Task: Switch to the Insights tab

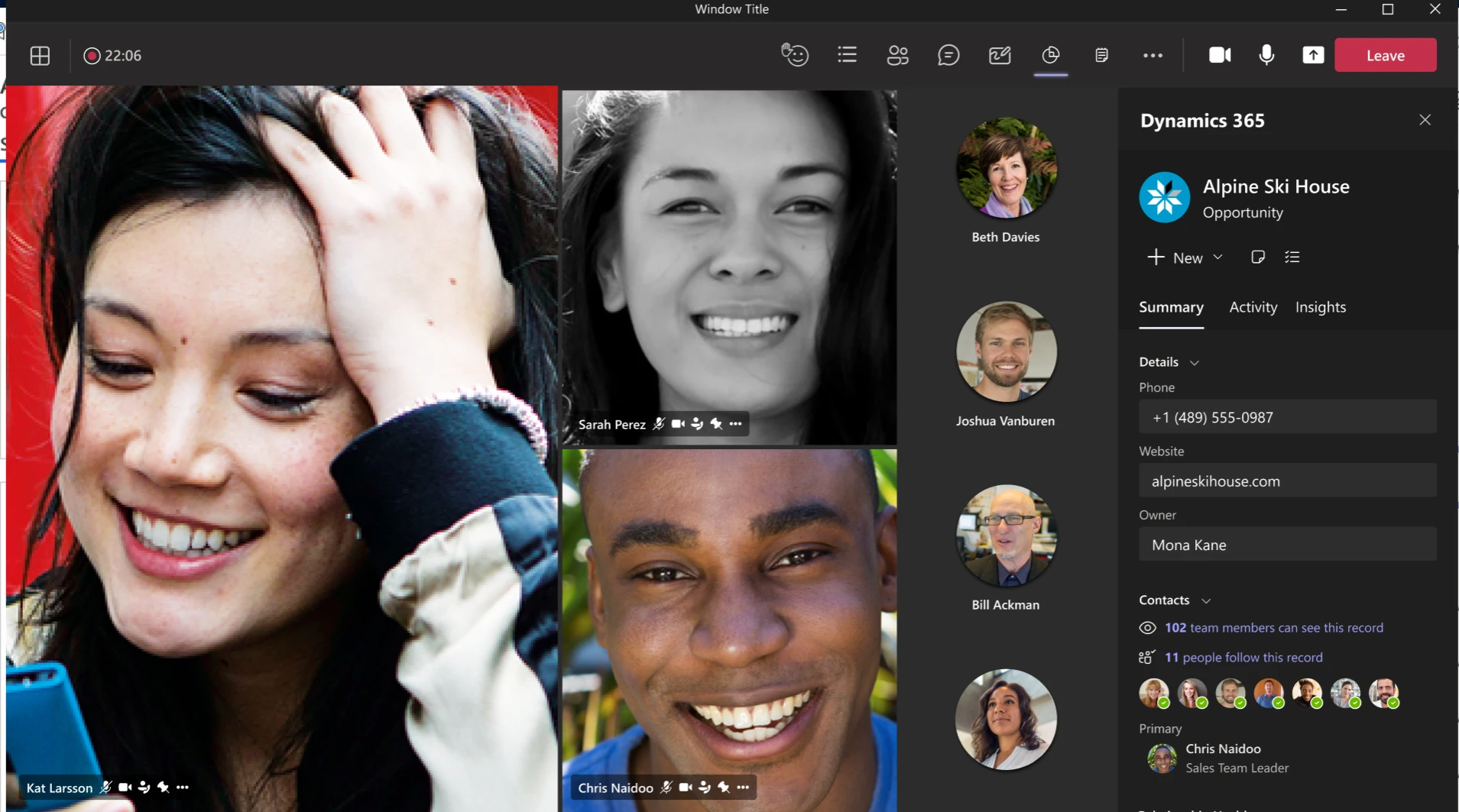Action: [1321, 307]
